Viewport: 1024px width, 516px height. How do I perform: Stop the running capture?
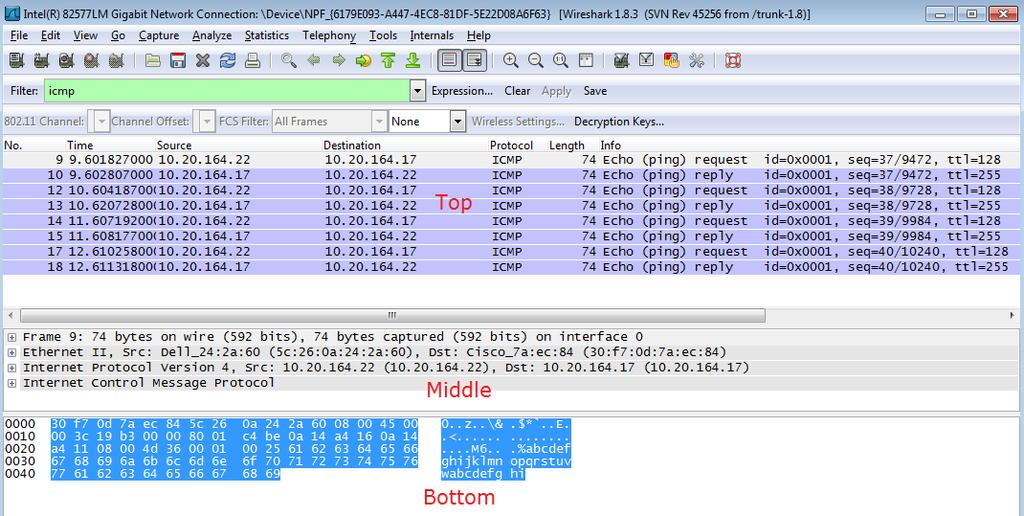[91, 61]
